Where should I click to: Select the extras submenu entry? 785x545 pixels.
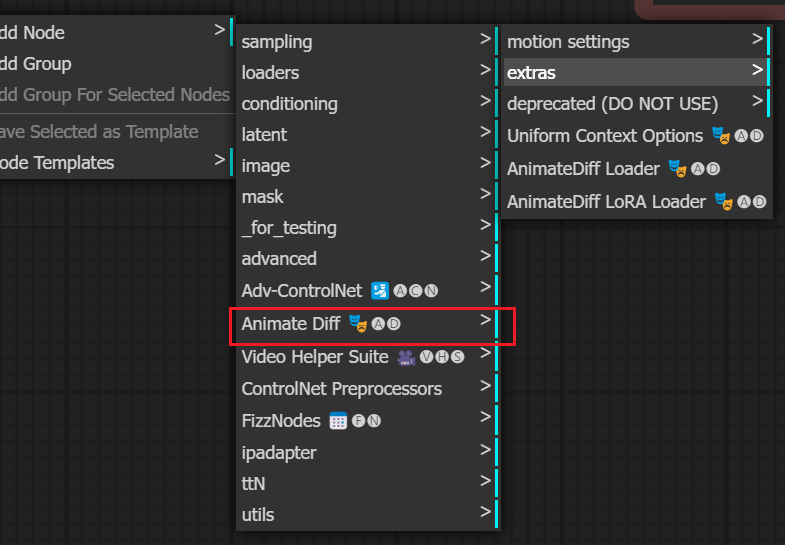click(x=531, y=73)
